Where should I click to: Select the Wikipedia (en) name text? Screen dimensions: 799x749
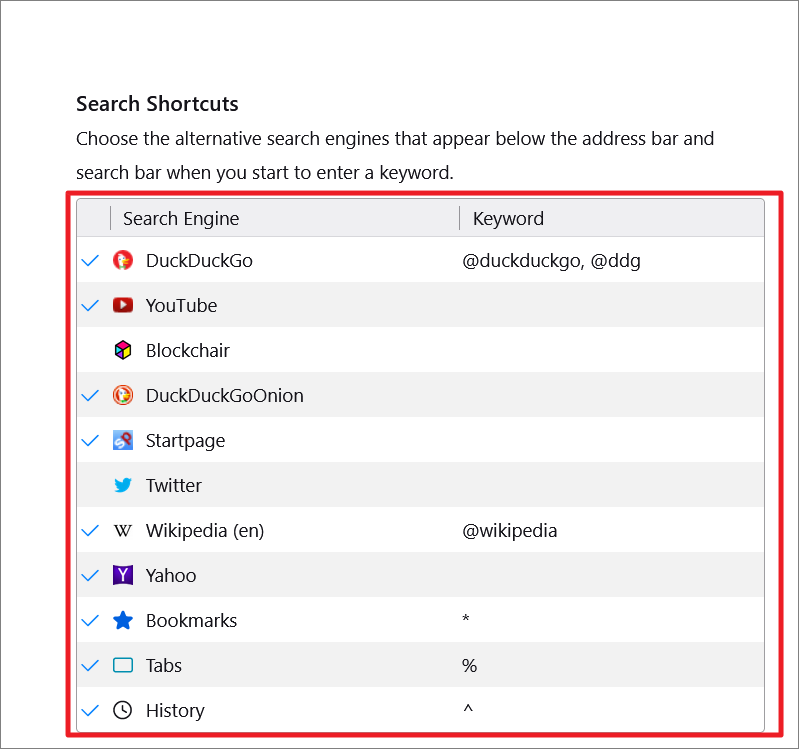point(205,531)
